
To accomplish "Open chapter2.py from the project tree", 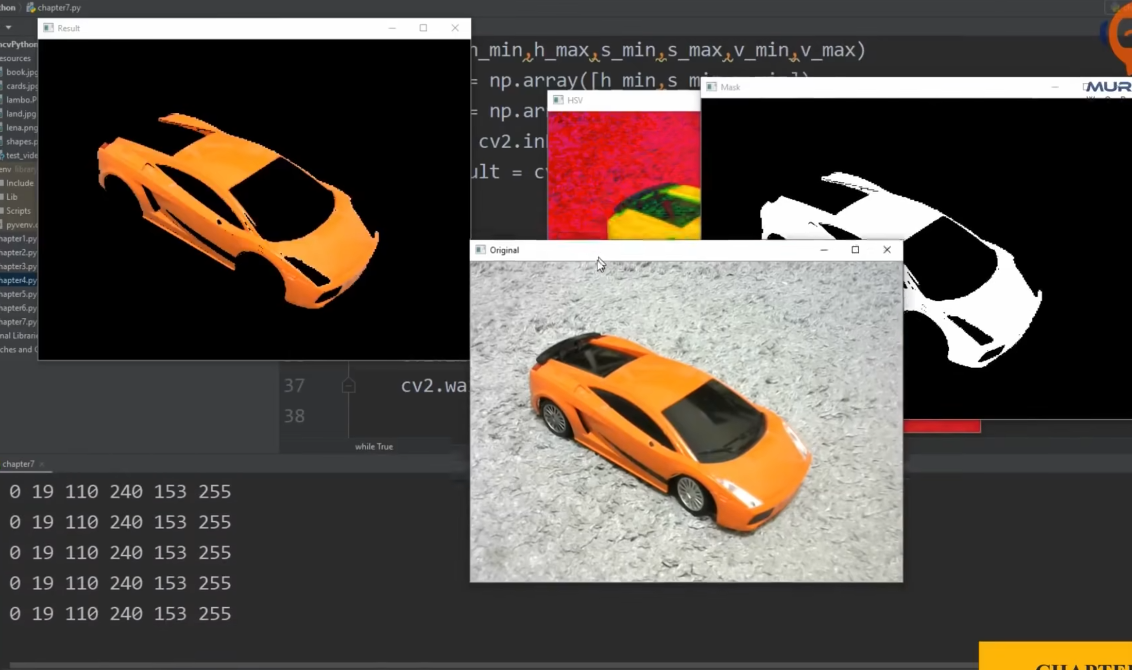I will coord(19,253).
